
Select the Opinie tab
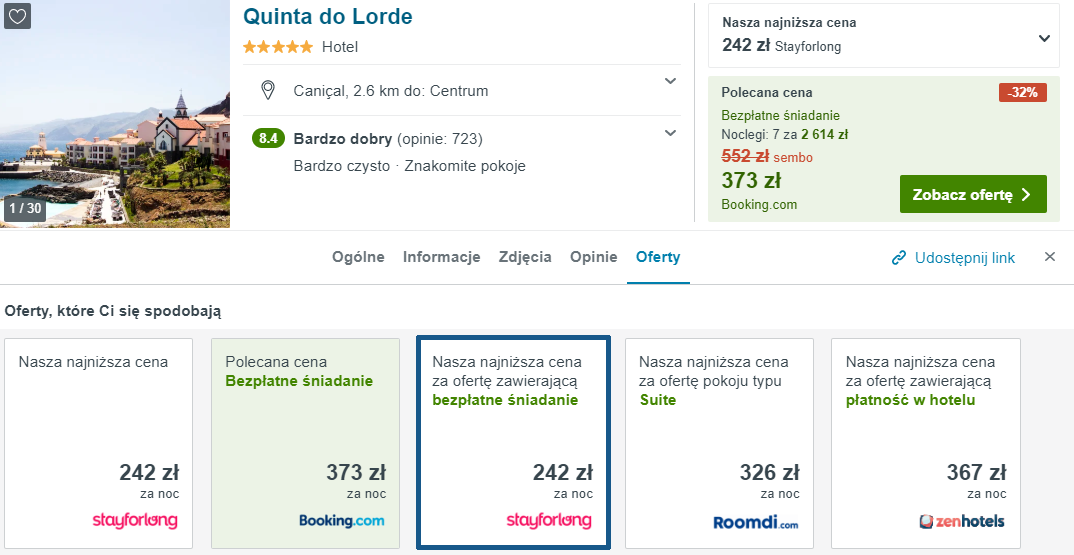pos(593,257)
